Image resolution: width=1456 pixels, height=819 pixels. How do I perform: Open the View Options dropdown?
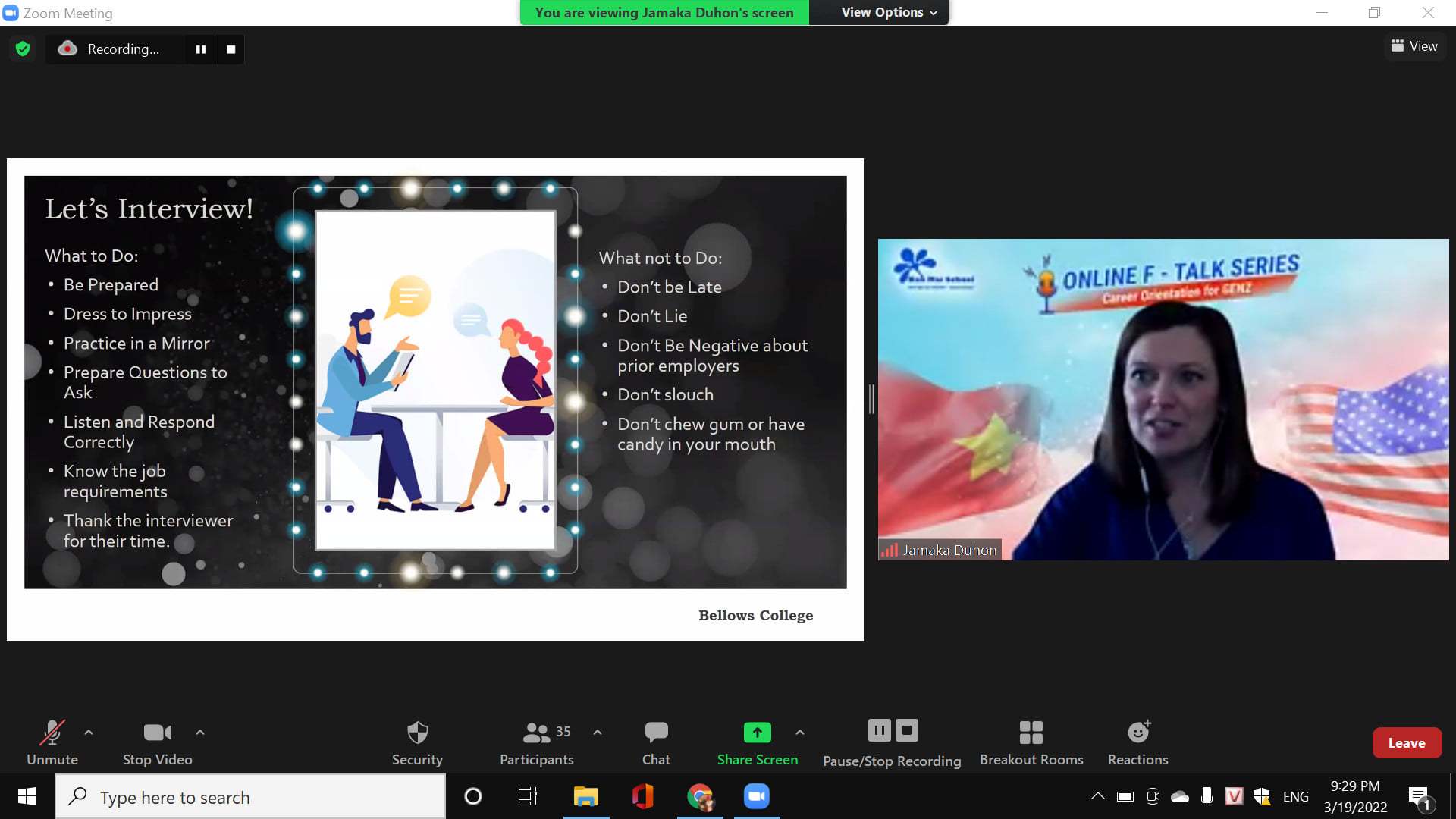(x=889, y=12)
